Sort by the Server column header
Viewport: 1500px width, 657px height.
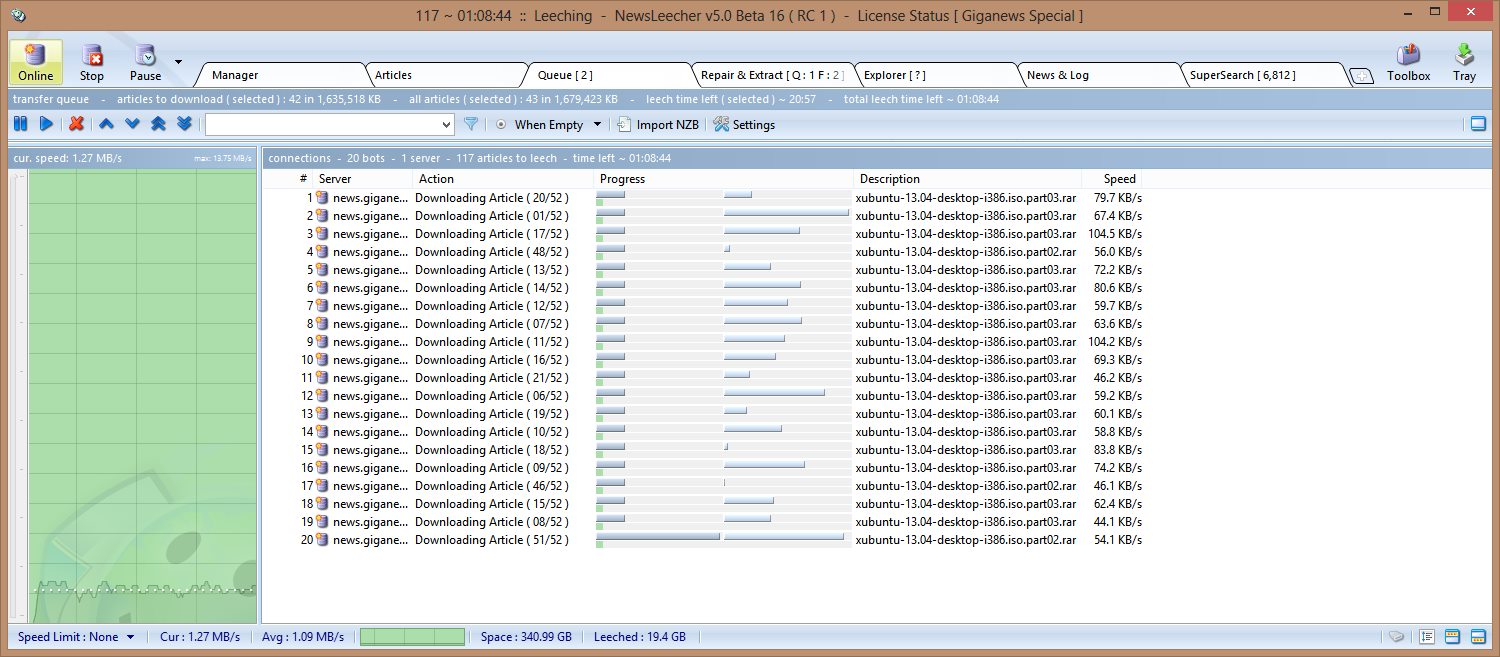[362, 179]
